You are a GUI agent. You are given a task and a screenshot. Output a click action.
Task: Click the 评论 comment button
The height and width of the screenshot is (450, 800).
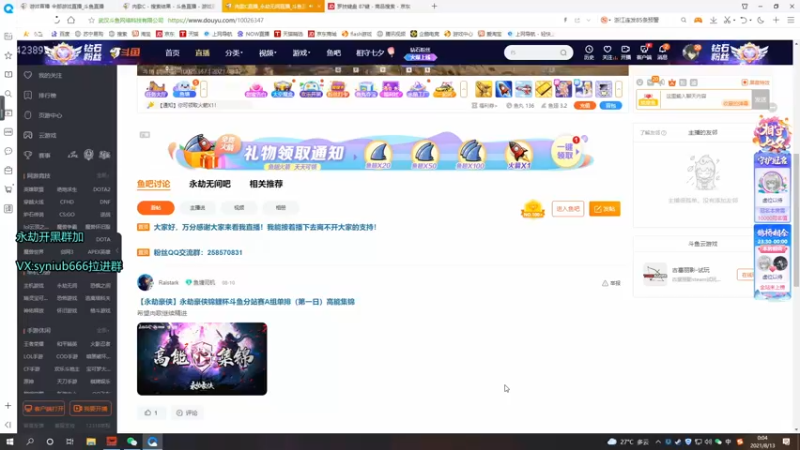tap(187, 413)
